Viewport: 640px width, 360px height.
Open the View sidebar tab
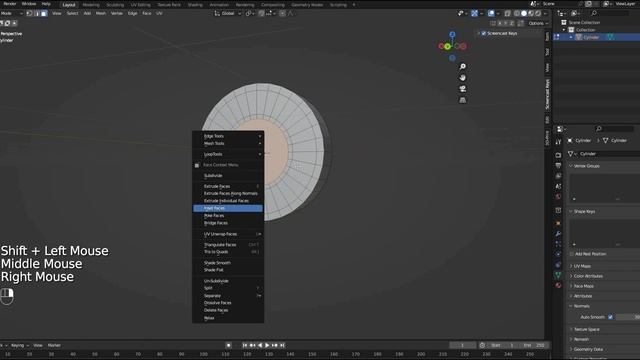(x=547, y=67)
